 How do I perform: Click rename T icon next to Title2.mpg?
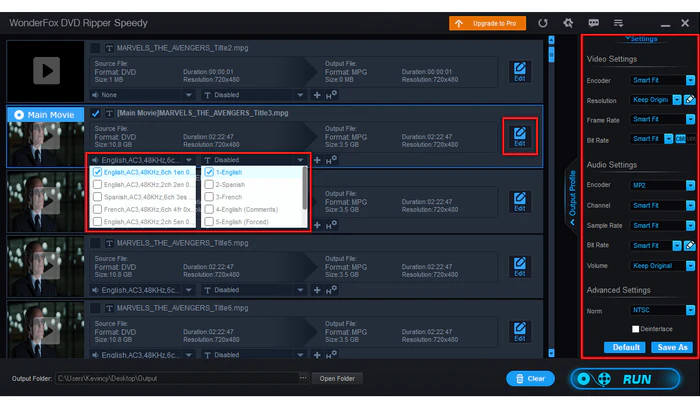109,48
